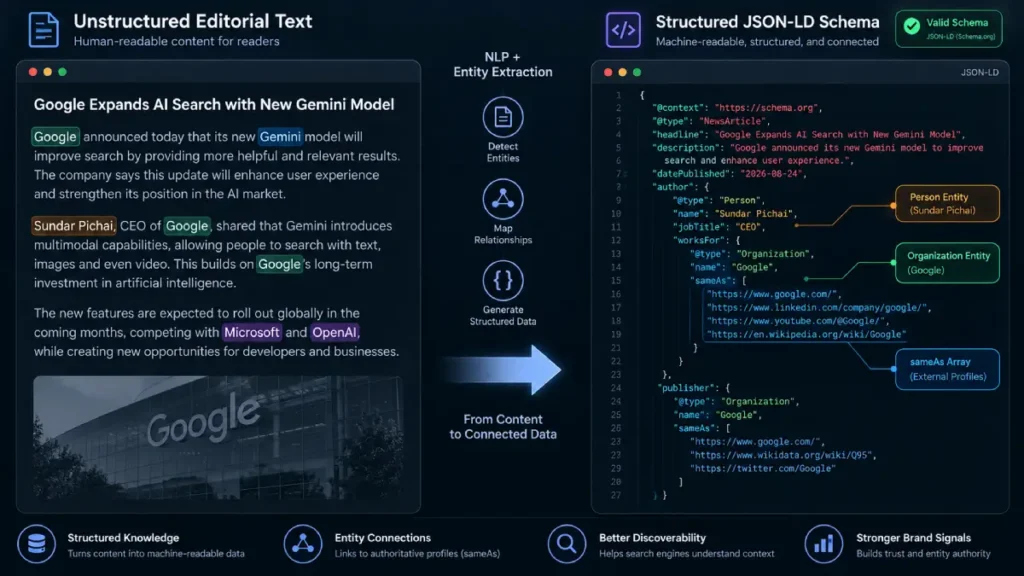Click the "@type": "NewsArticle" code line
Viewport: 1024px width, 576px height.
click(711, 121)
